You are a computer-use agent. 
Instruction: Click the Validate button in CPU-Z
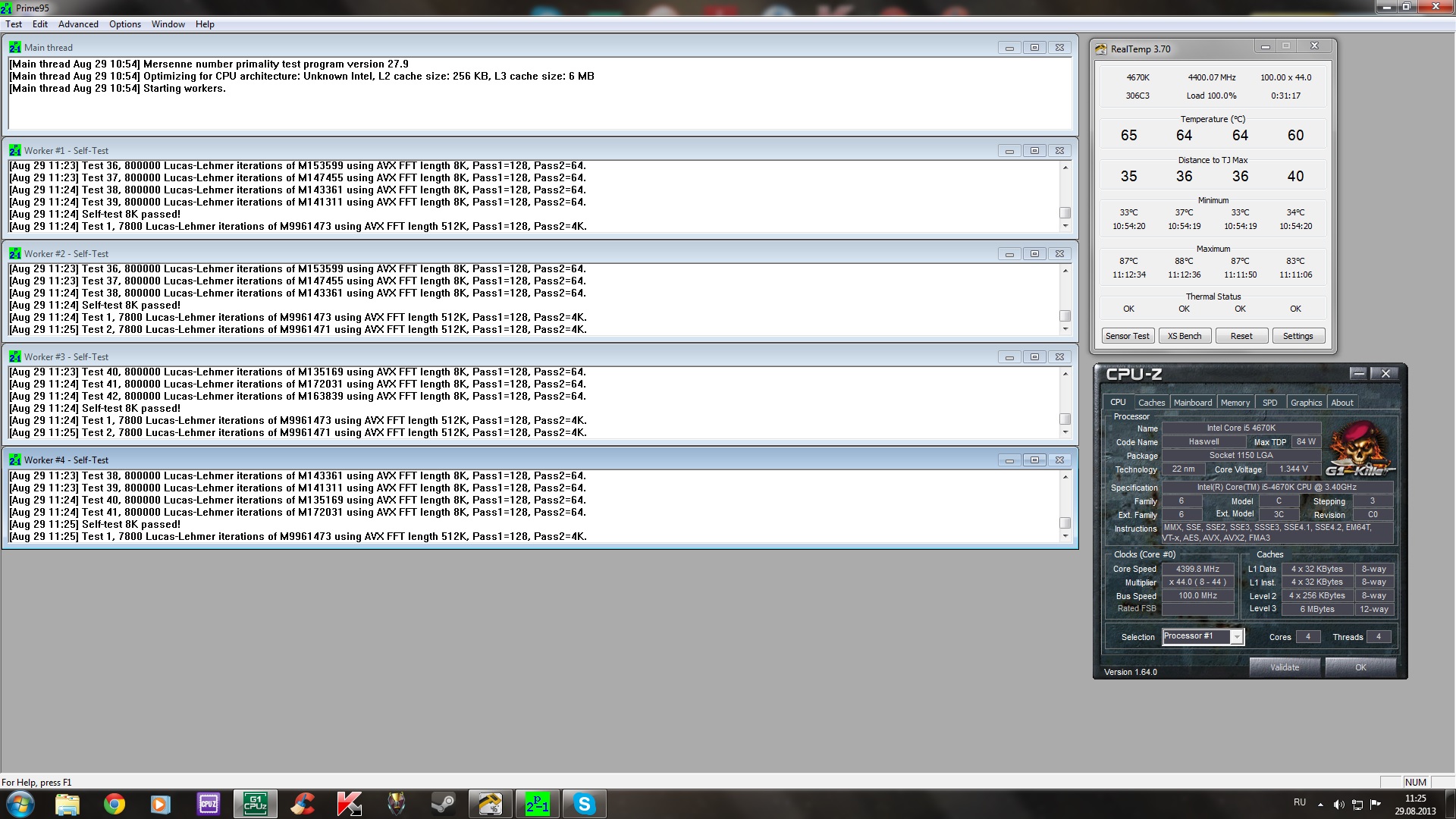[1285, 667]
